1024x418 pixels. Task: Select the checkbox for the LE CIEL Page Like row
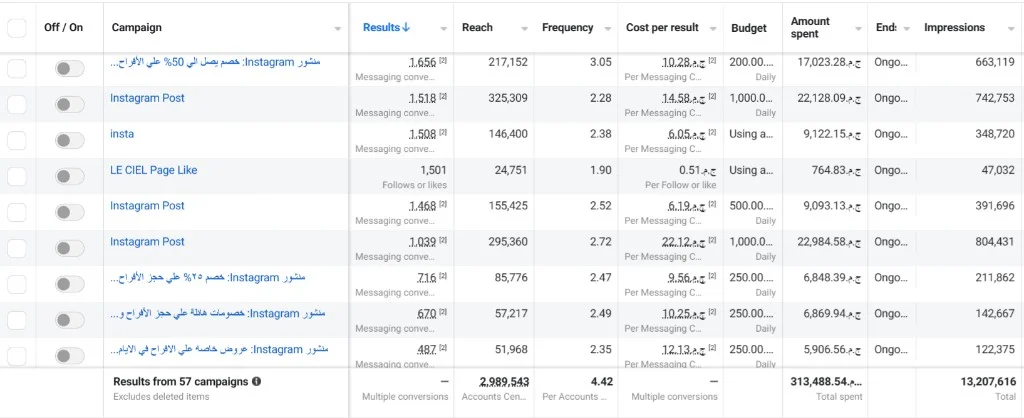[16, 176]
